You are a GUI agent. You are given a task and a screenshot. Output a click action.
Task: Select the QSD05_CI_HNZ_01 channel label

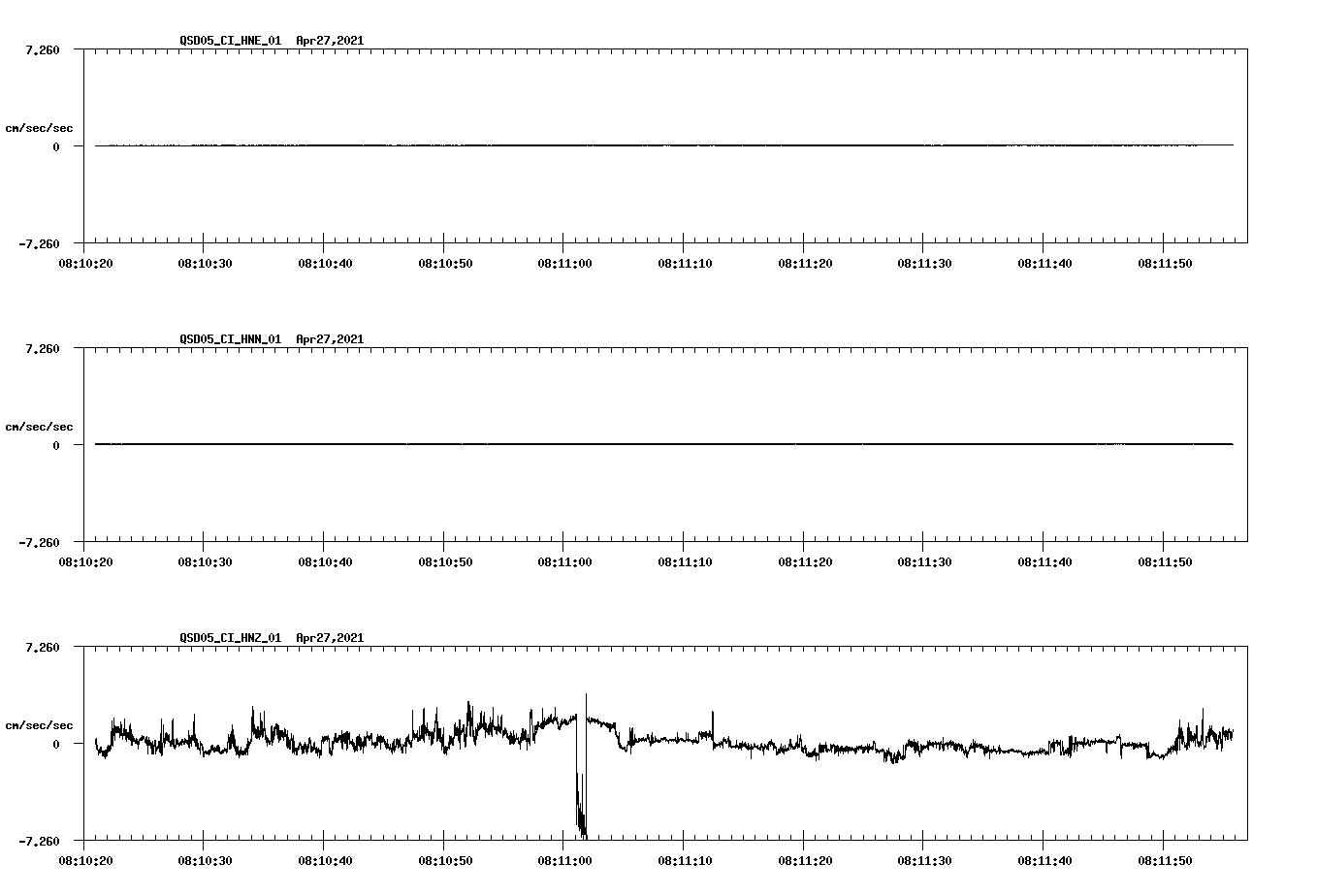229,639
